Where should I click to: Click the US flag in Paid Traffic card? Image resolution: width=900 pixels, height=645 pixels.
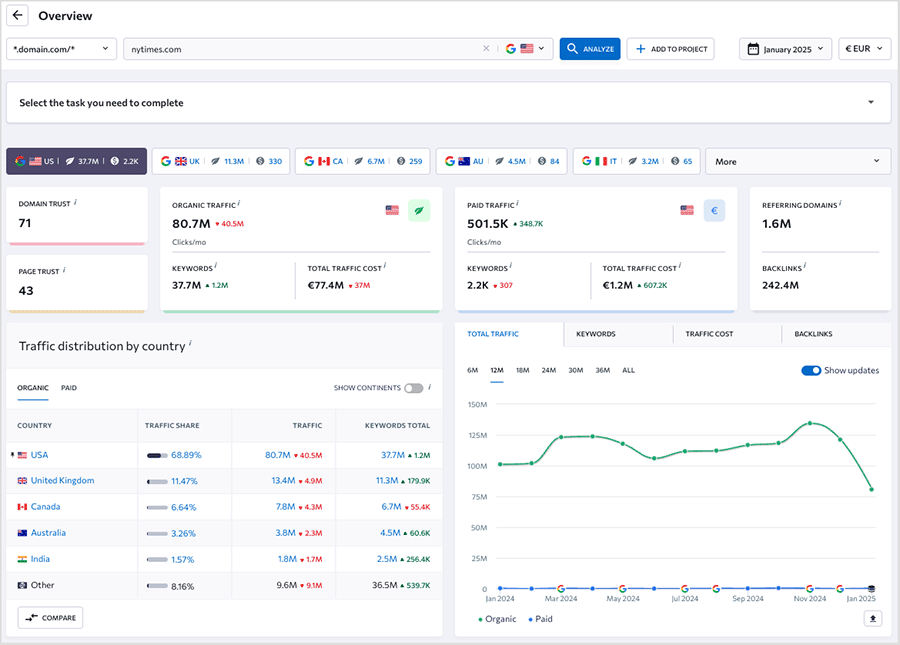click(x=687, y=211)
